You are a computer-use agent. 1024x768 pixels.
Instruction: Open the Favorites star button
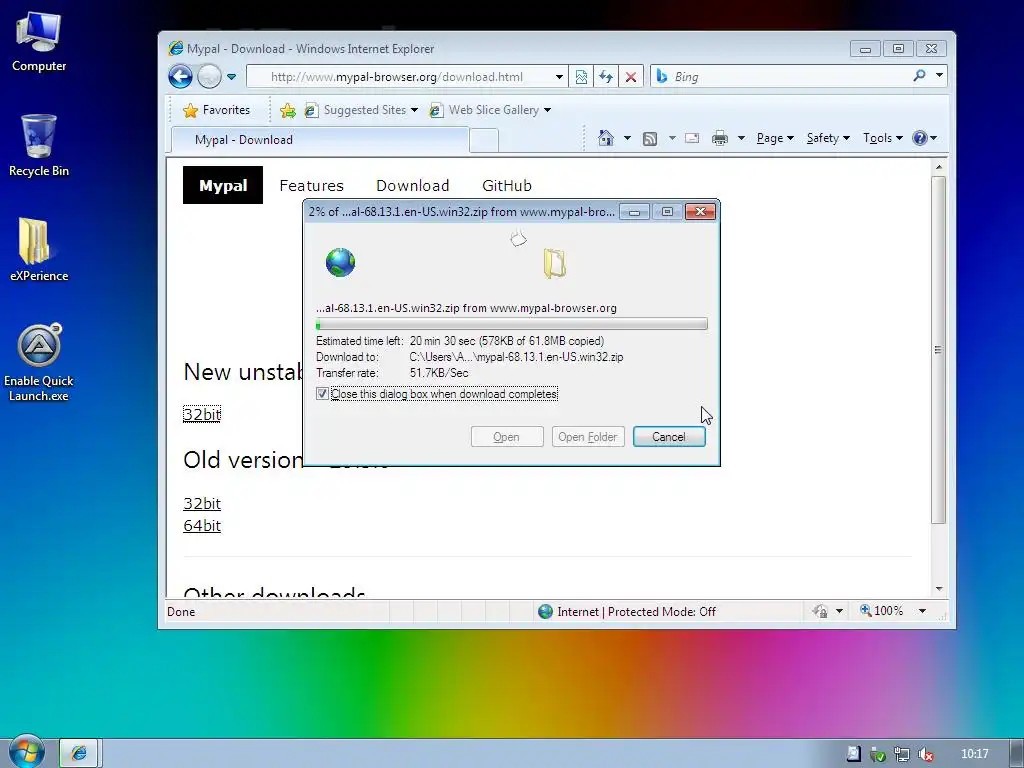click(x=217, y=110)
